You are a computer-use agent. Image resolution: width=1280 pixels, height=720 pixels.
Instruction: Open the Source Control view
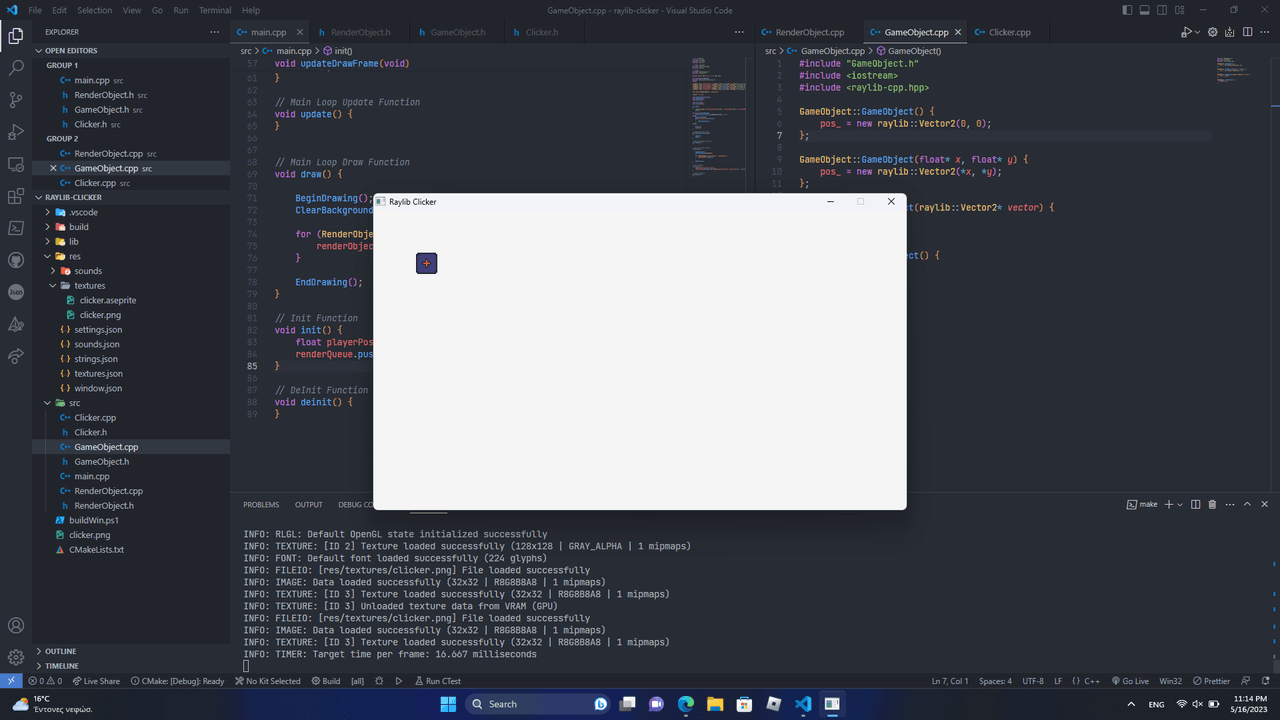[16, 100]
